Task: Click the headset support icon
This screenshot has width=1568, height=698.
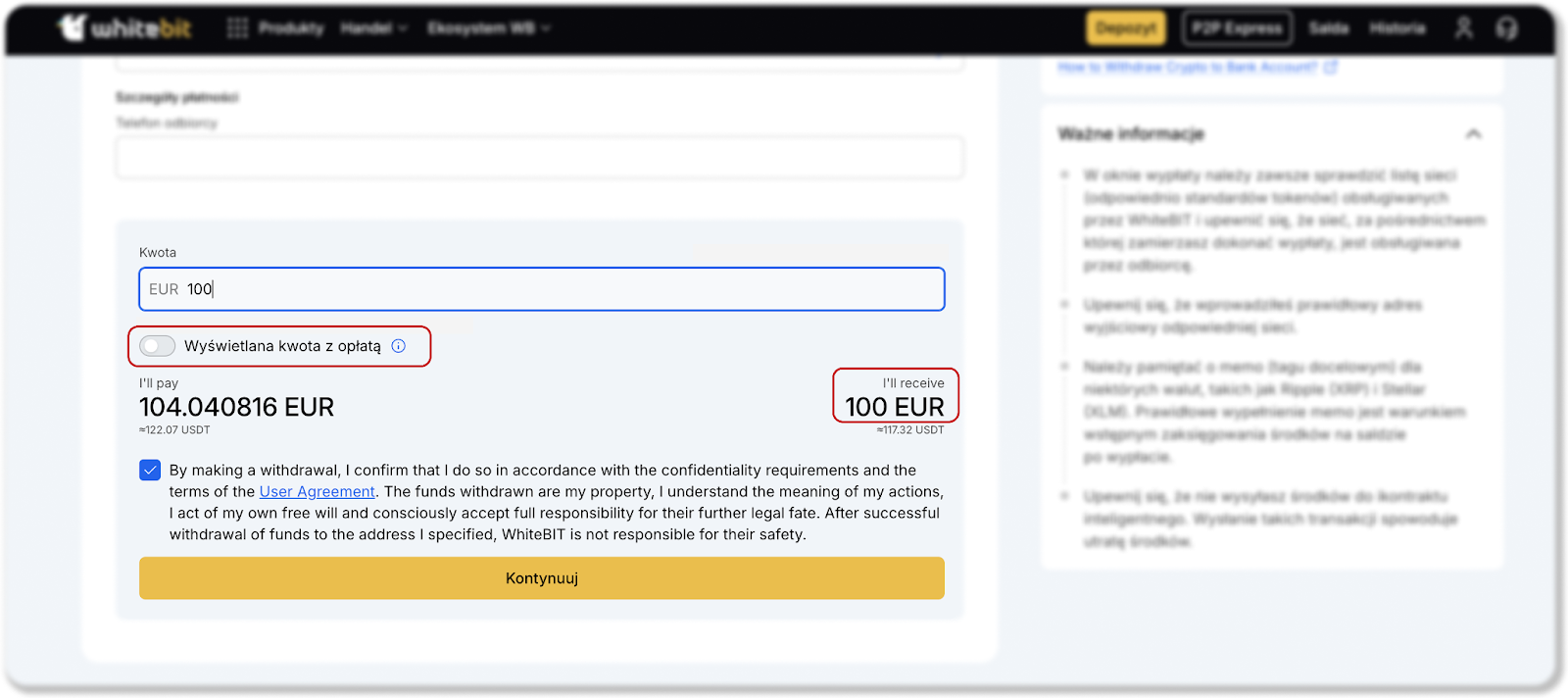Action: [x=1506, y=27]
